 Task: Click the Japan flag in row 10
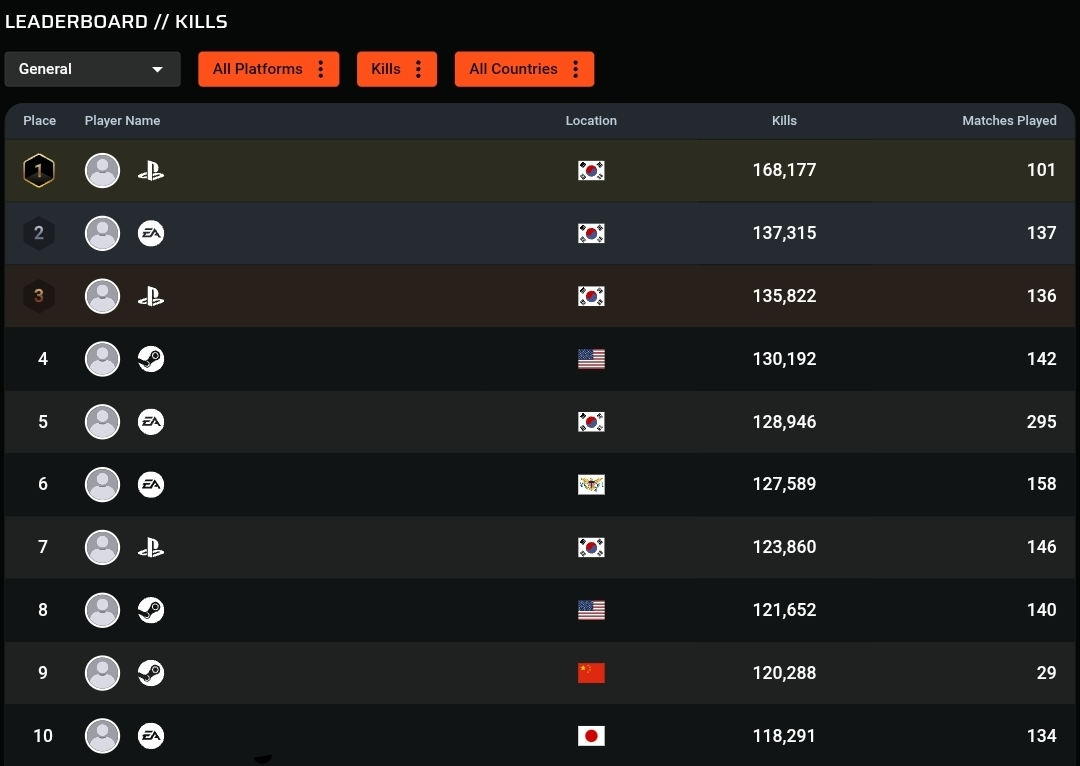591,736
